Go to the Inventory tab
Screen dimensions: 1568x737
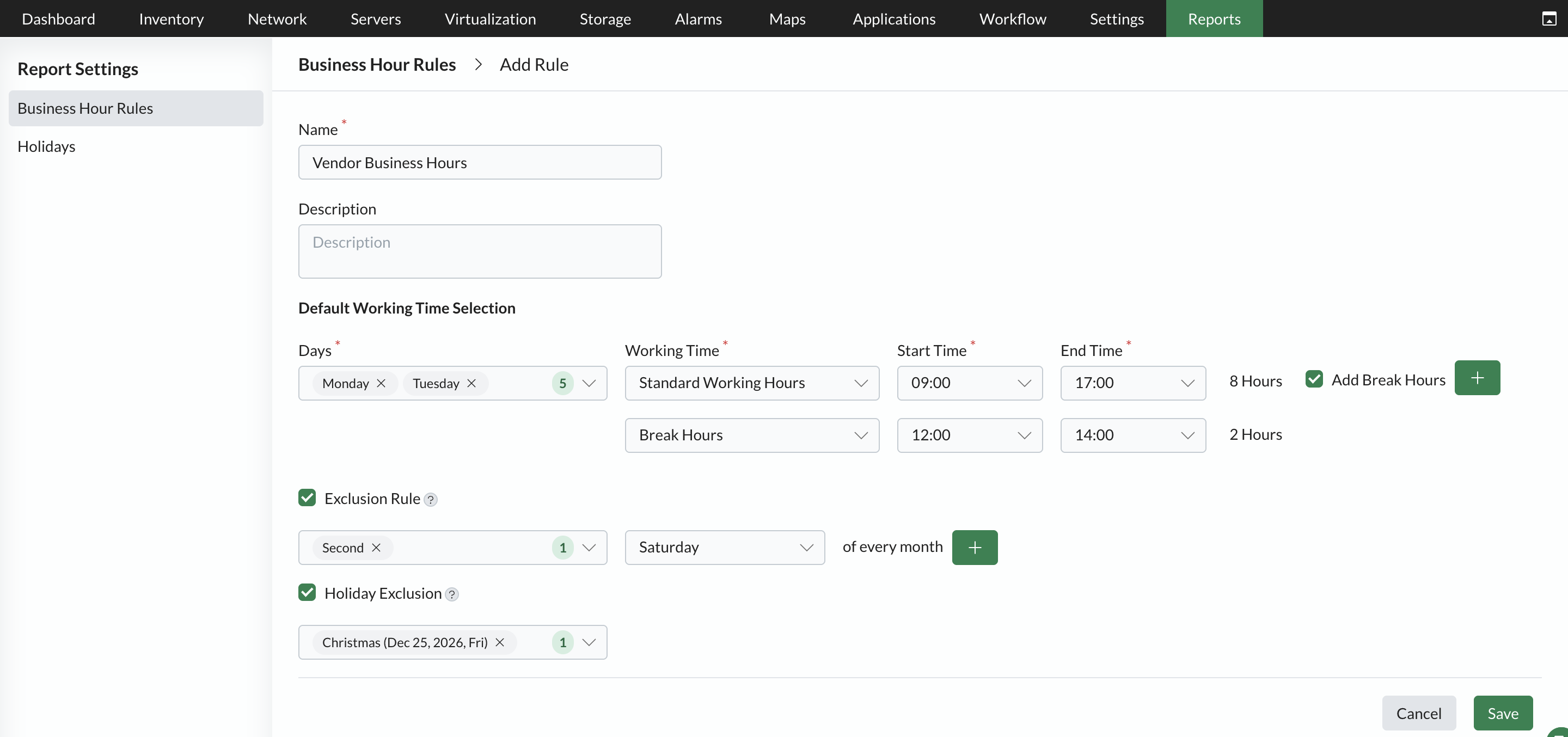(171, 19)
